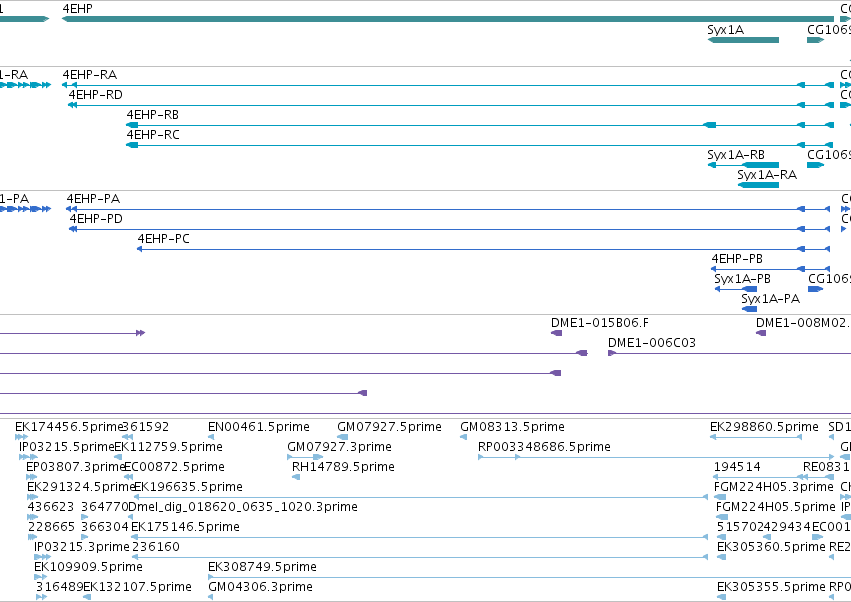The height and width of the screenshot is (602, 851).
Task: Select the EK291324.5prime EST label
Action: point(81,487)
